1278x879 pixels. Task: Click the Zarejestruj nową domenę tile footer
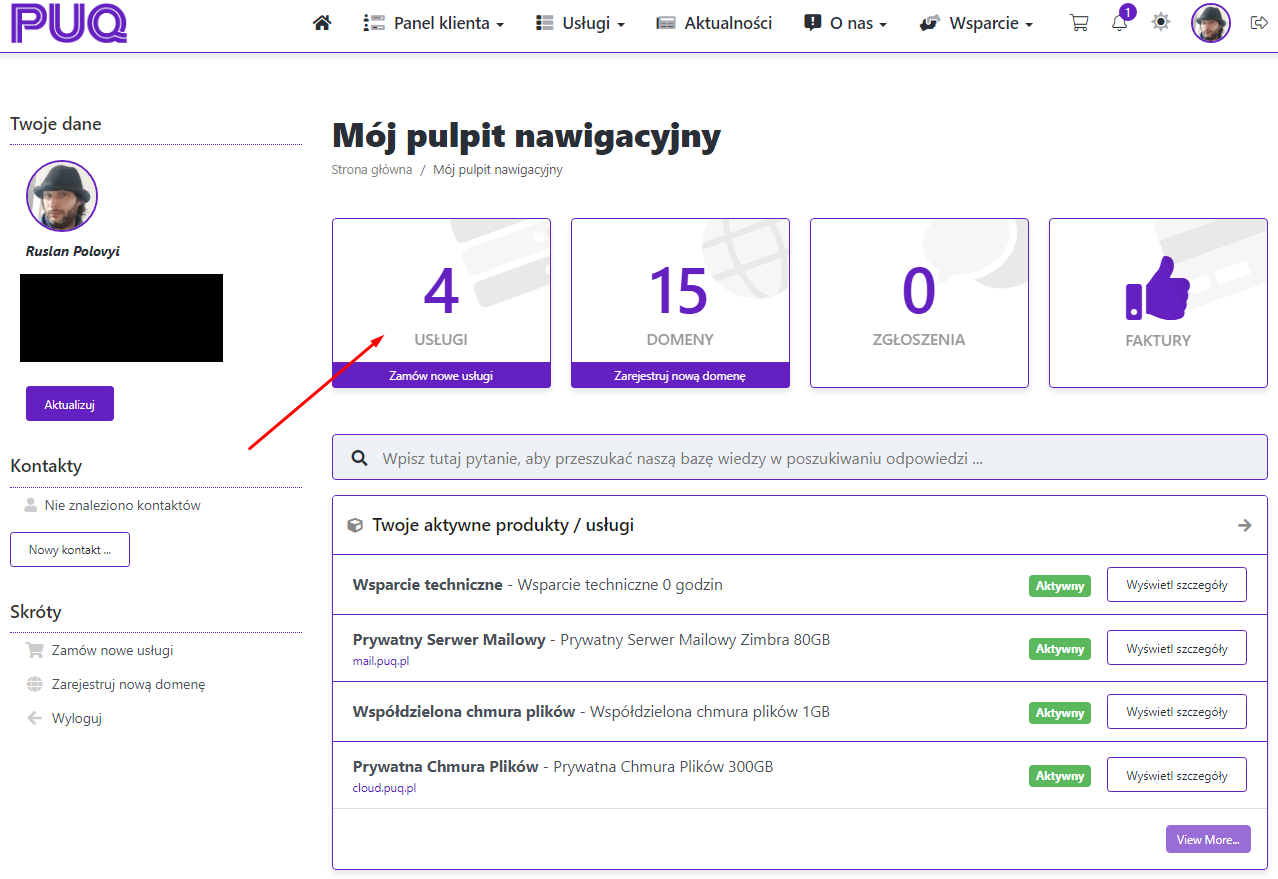pos(680,376)
